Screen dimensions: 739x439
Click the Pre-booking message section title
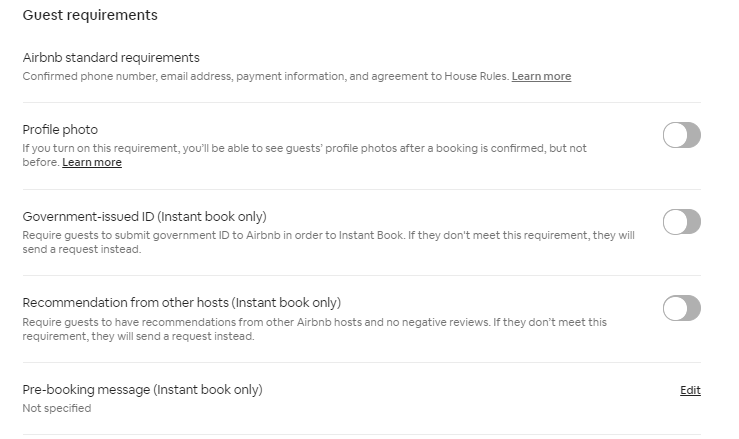[86, 389]
